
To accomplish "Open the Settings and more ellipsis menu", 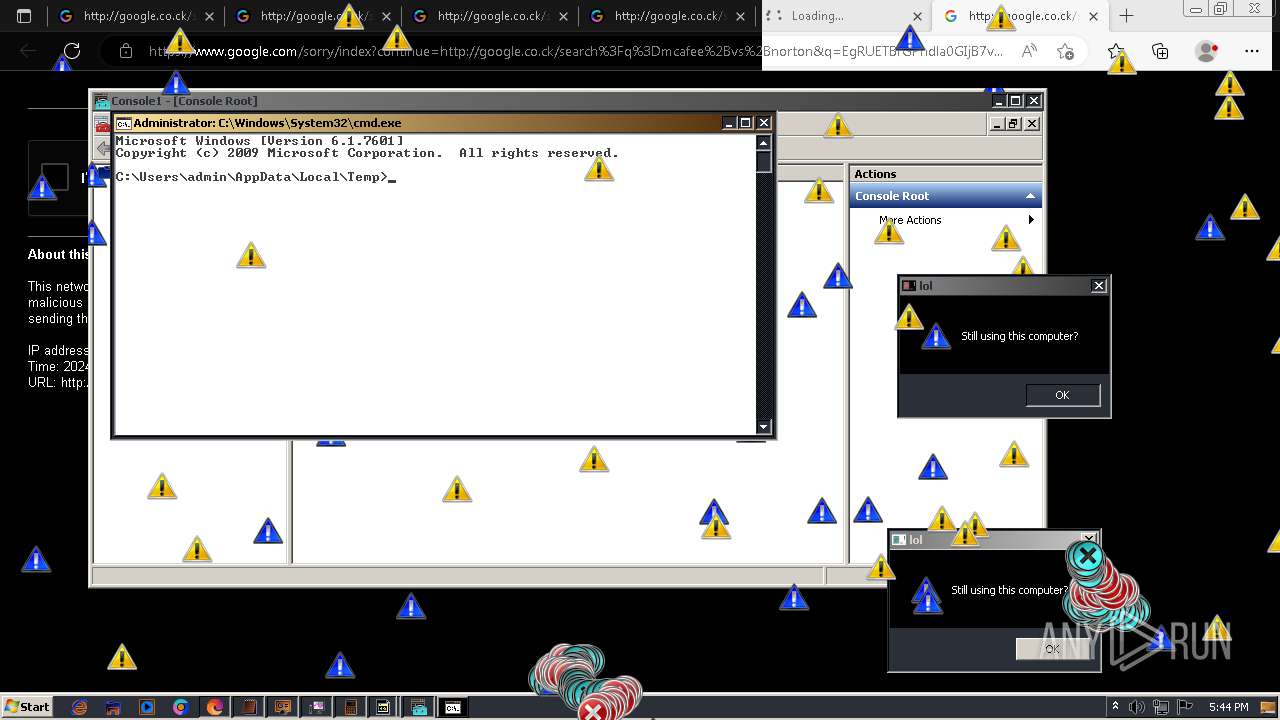I will pos(1252,51).
